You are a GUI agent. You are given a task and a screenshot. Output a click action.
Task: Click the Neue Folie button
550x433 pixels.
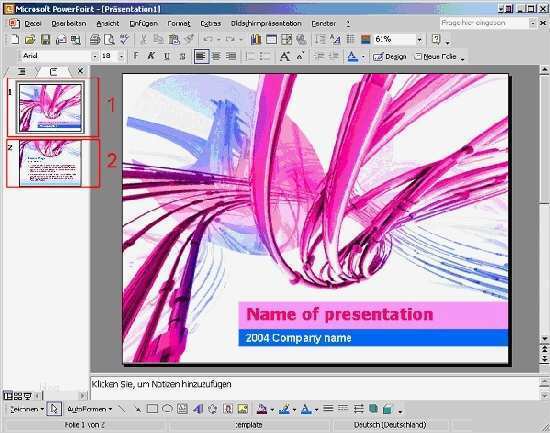click(x=436, y=56)
